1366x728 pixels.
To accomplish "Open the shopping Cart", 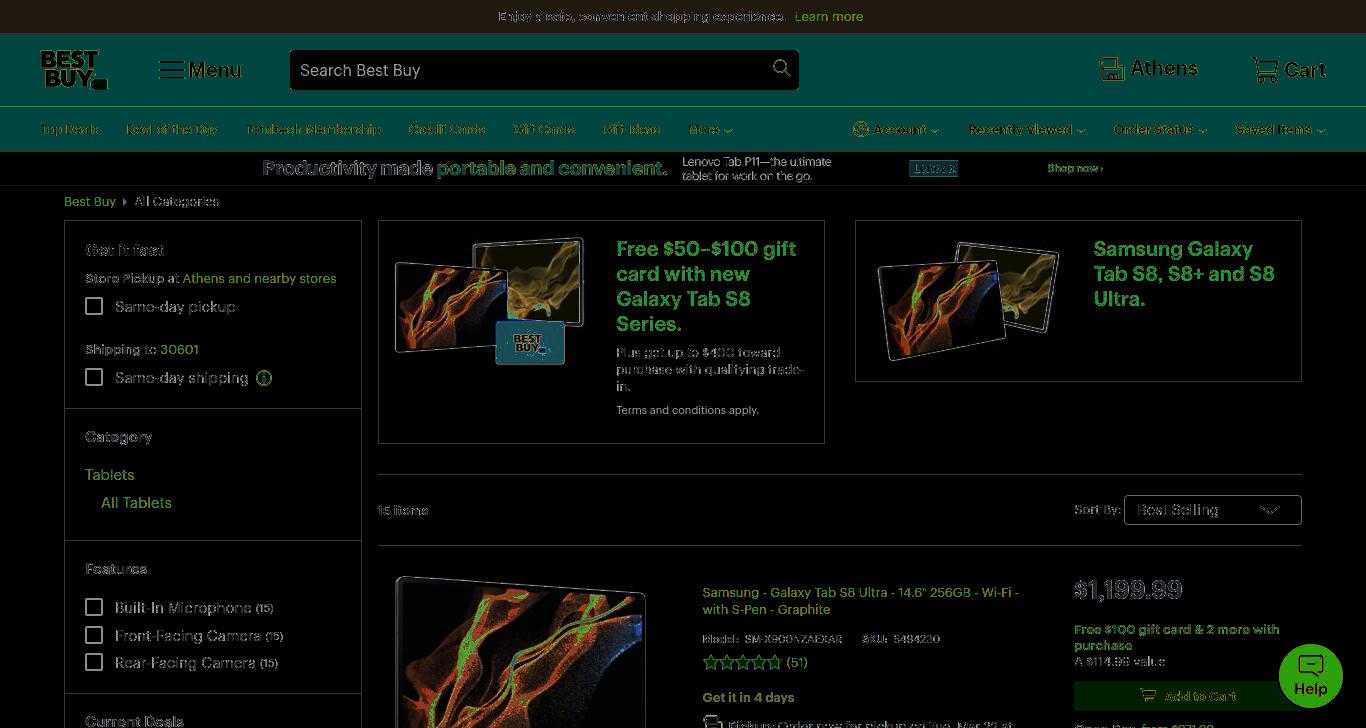I will [x=1289, y=70].
